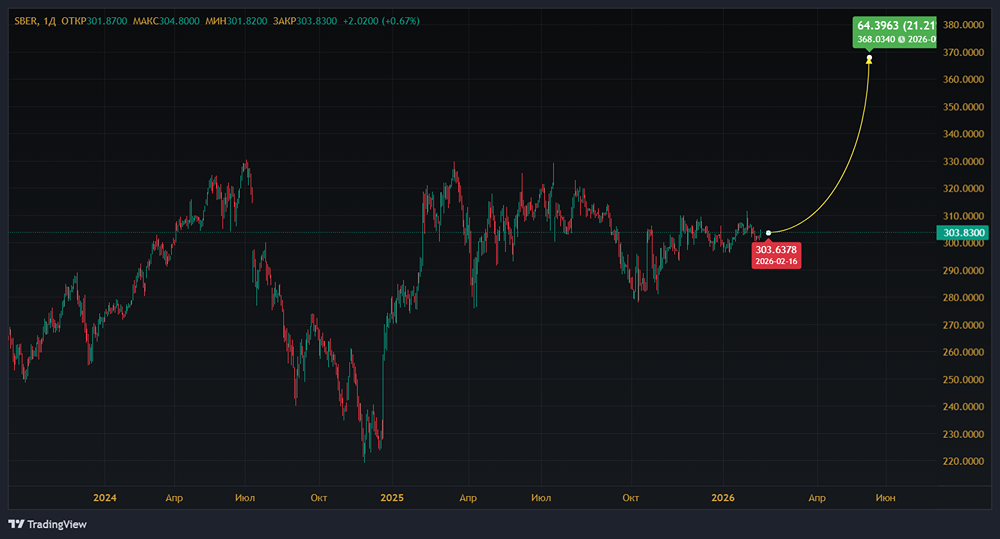The height and width of the screenshot is (539, 1000).
Task: Select the red 303.6378 price label
Action: click(776, 255)
